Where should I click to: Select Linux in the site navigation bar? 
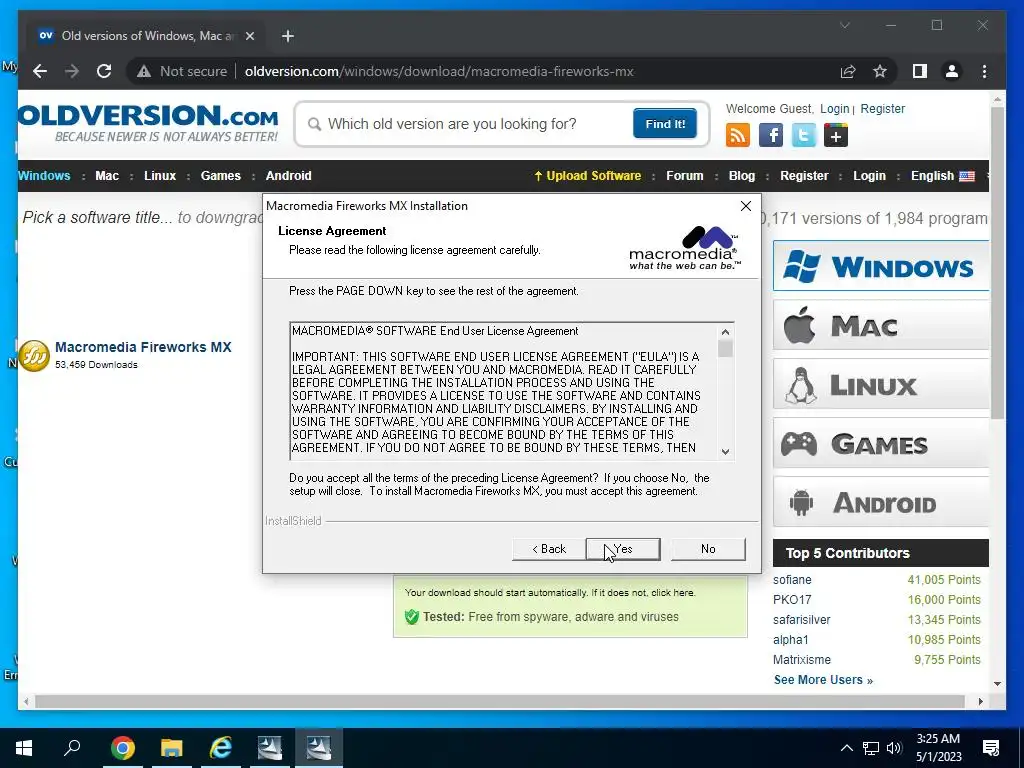coord(160,176)
